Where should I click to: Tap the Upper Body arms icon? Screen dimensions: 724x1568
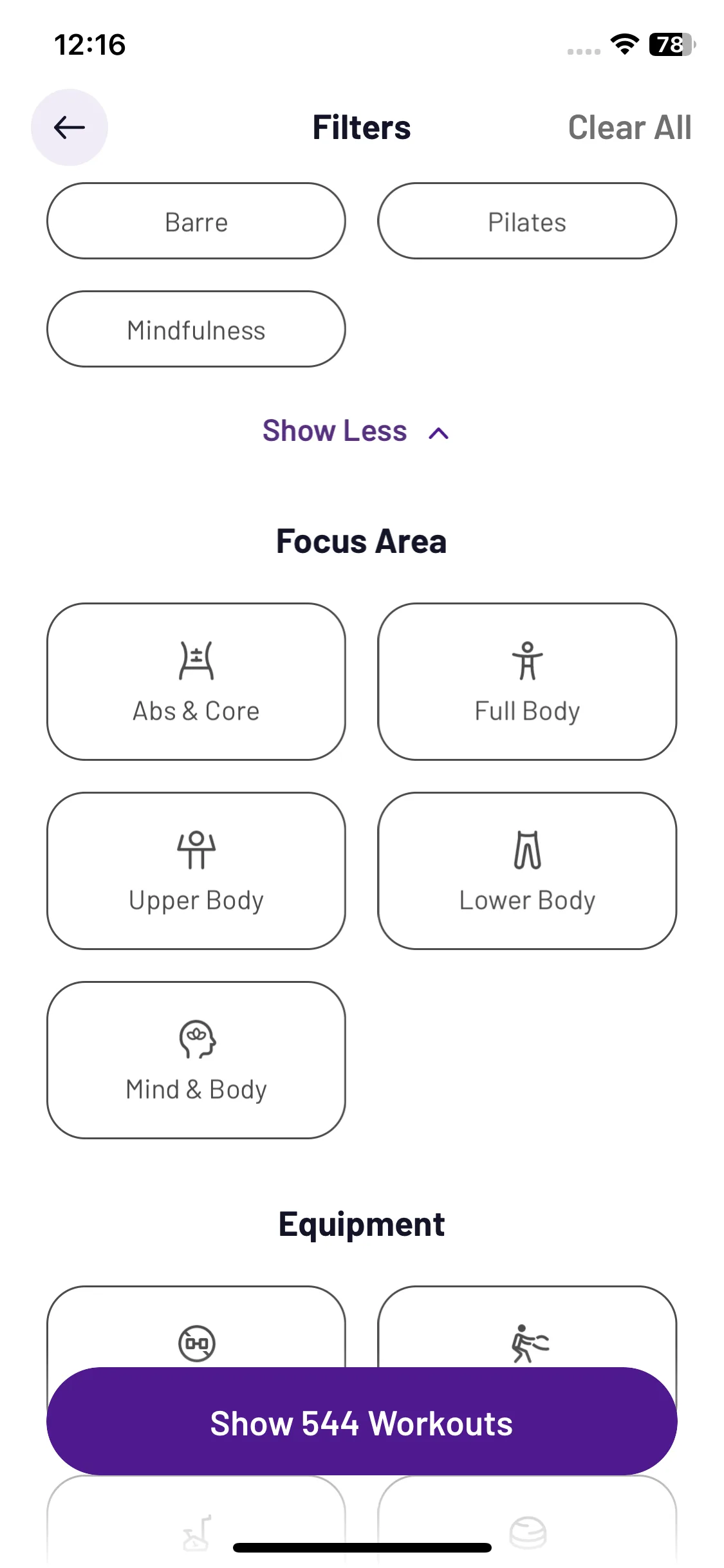(196, 850)
